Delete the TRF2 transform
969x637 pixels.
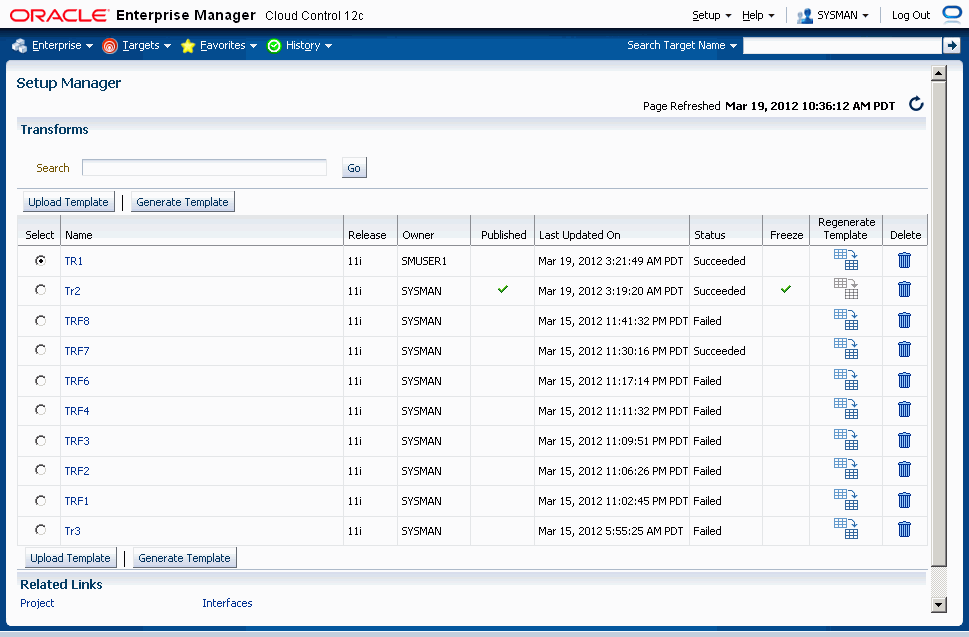[x=904, y=469]
